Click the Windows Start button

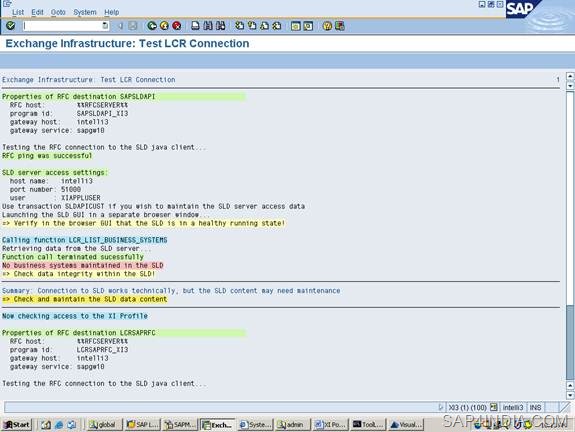point(17,425)
